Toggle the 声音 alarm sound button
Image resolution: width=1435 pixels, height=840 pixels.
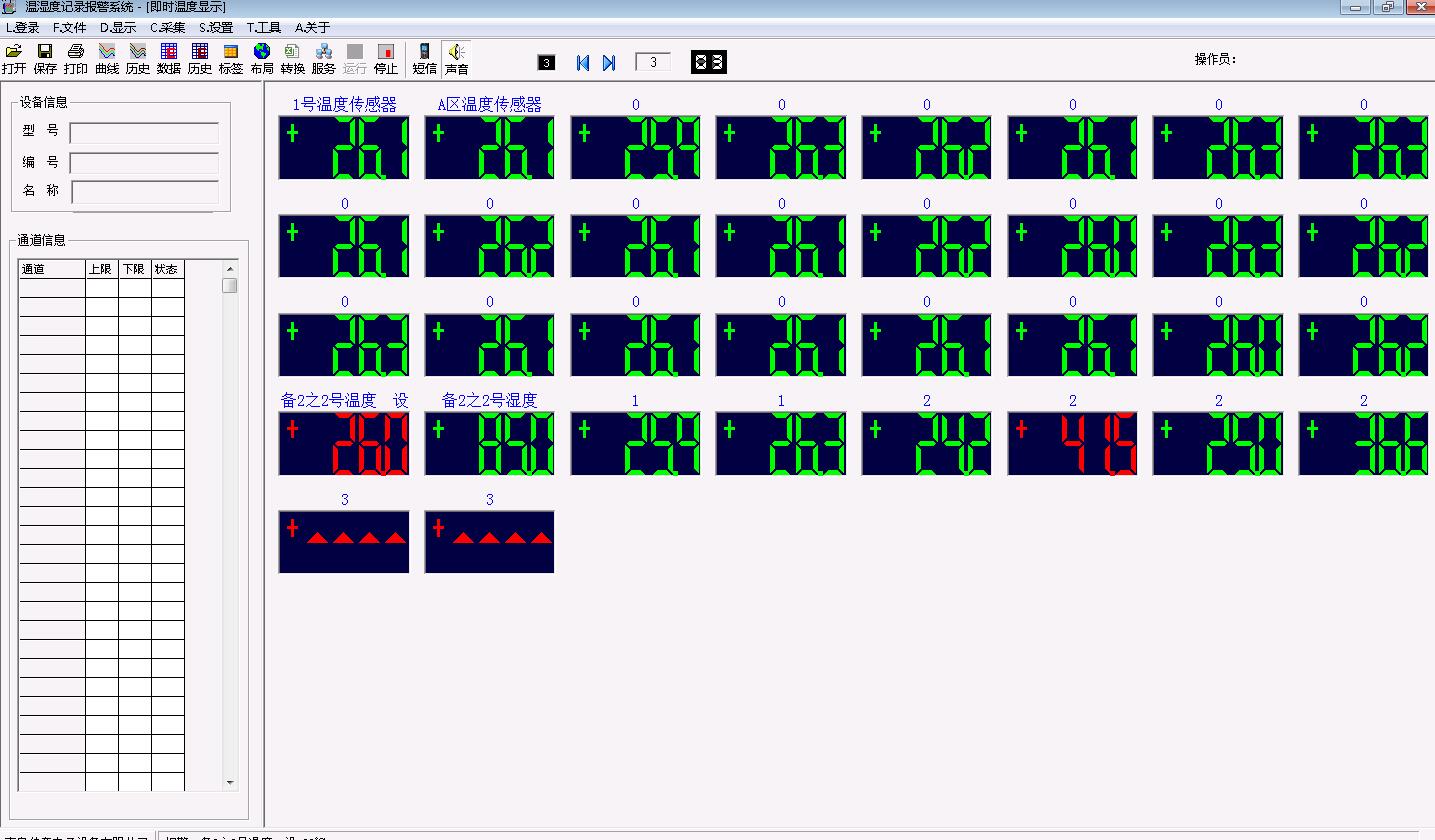[x=456, y=58]
